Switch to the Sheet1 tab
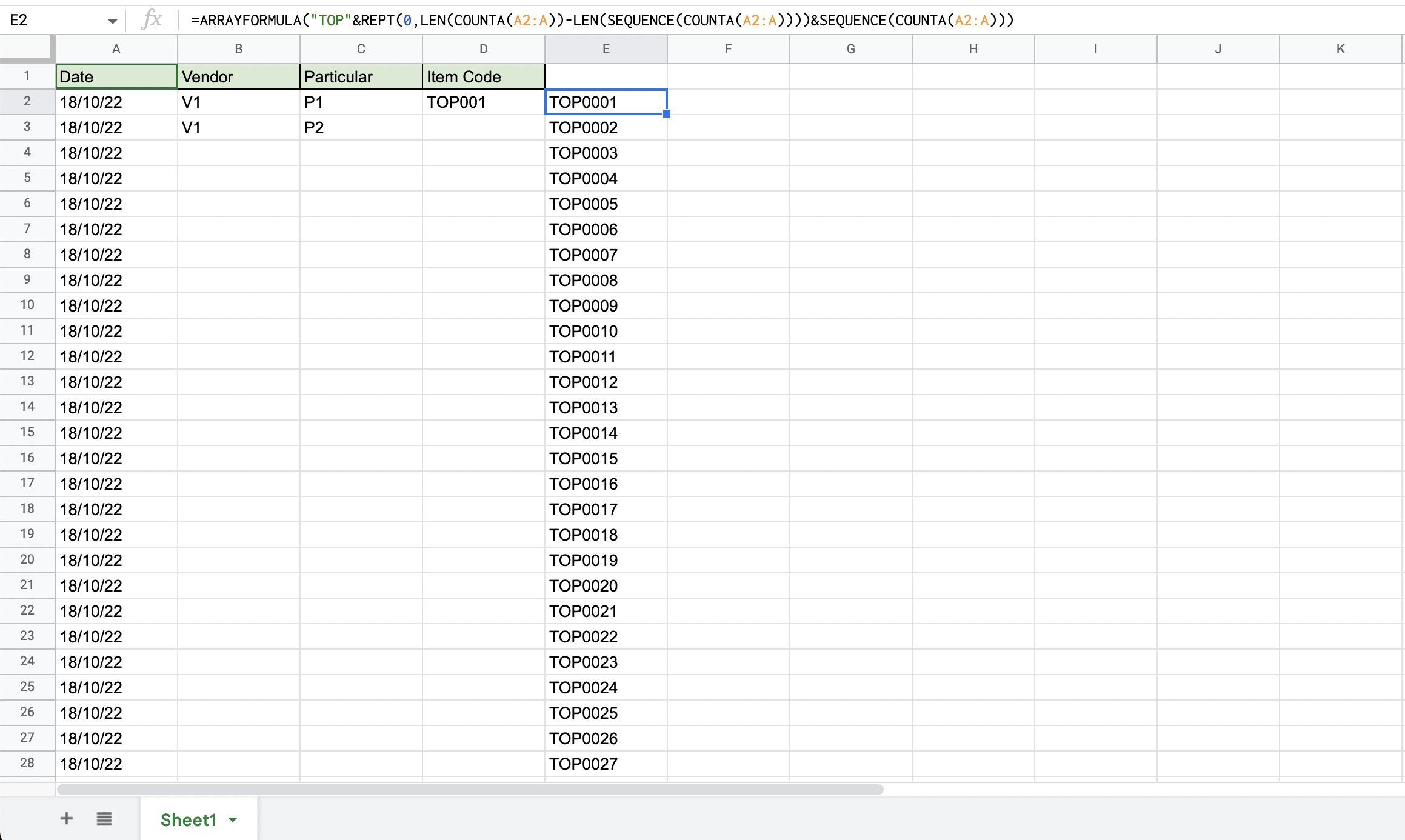Screen dimensions: 1405x840 click(x=189, y=819)
